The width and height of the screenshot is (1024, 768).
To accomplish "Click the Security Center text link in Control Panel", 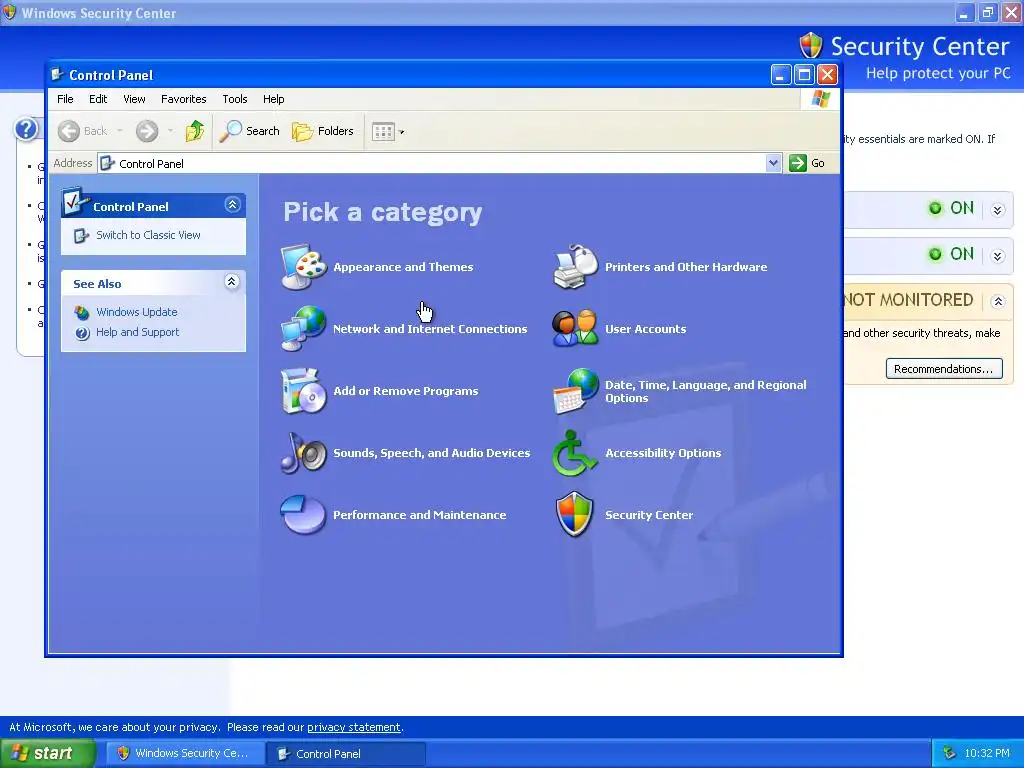I will click(x=648, y=515).
